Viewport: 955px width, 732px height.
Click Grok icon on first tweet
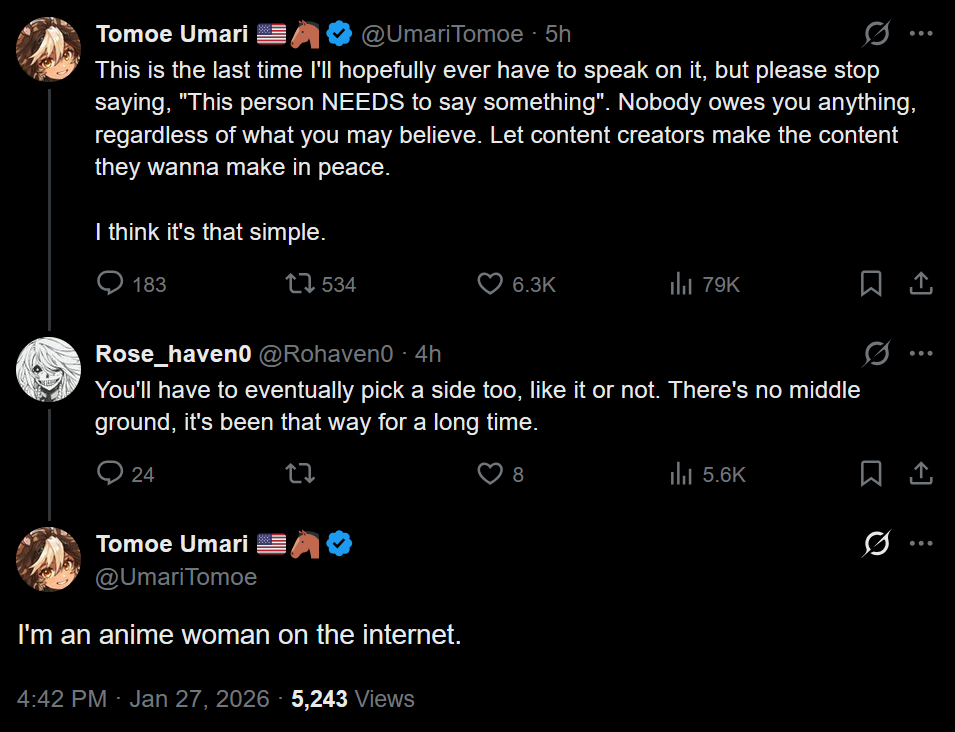(877, 34)
